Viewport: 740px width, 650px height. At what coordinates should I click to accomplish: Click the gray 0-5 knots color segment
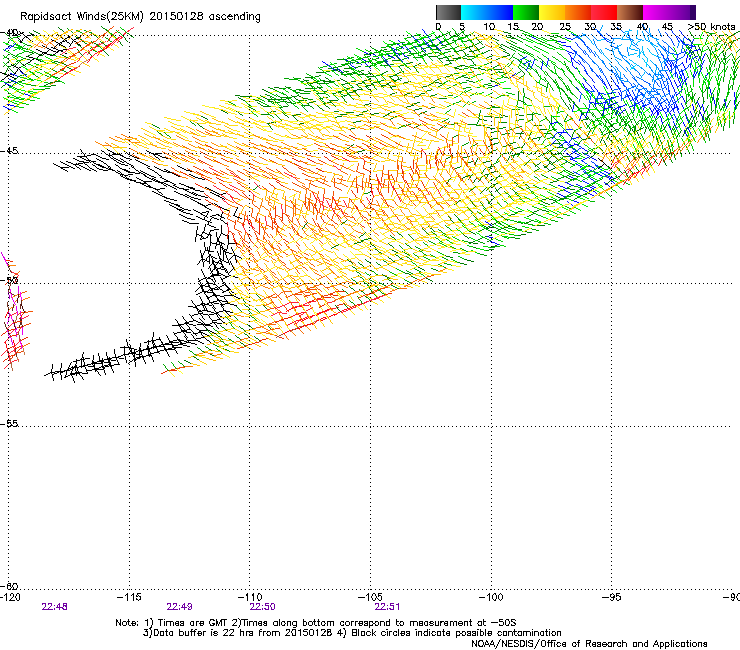pos(448,12)
